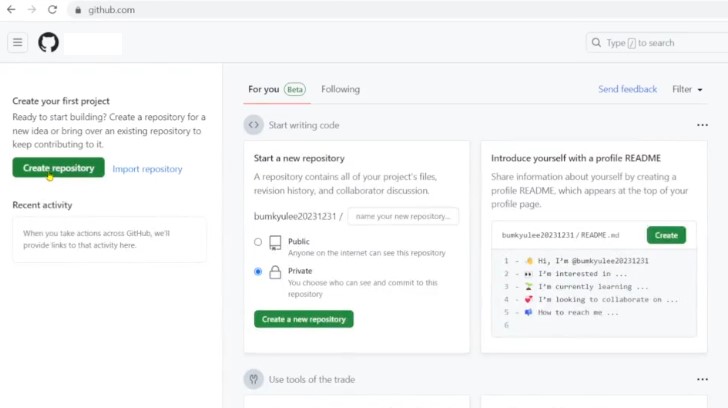Switch to the For you tab
This screenshot has height=408, width=728.
(x=277, y=89)
